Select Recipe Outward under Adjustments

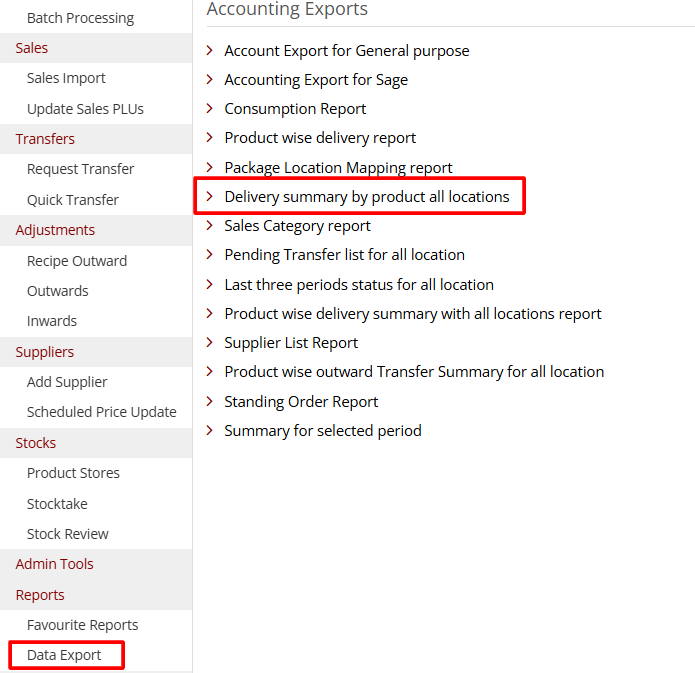pos(77,261)
